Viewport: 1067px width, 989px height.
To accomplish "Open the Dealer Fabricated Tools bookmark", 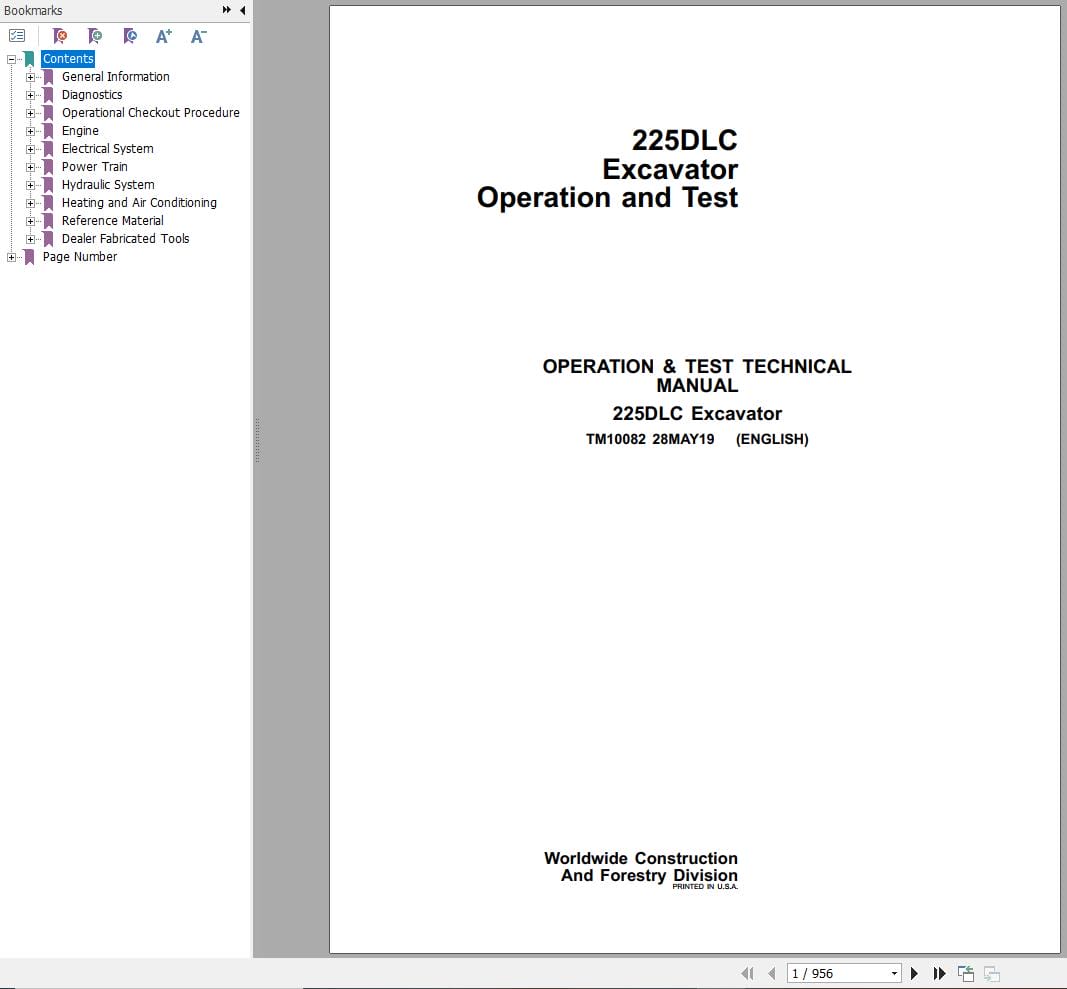I will (125, 239).
